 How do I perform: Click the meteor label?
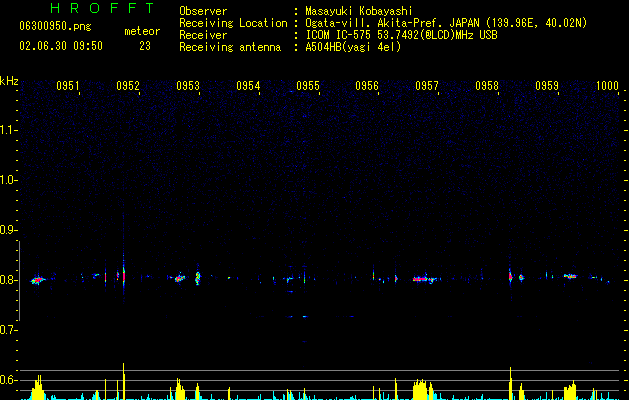142,31
